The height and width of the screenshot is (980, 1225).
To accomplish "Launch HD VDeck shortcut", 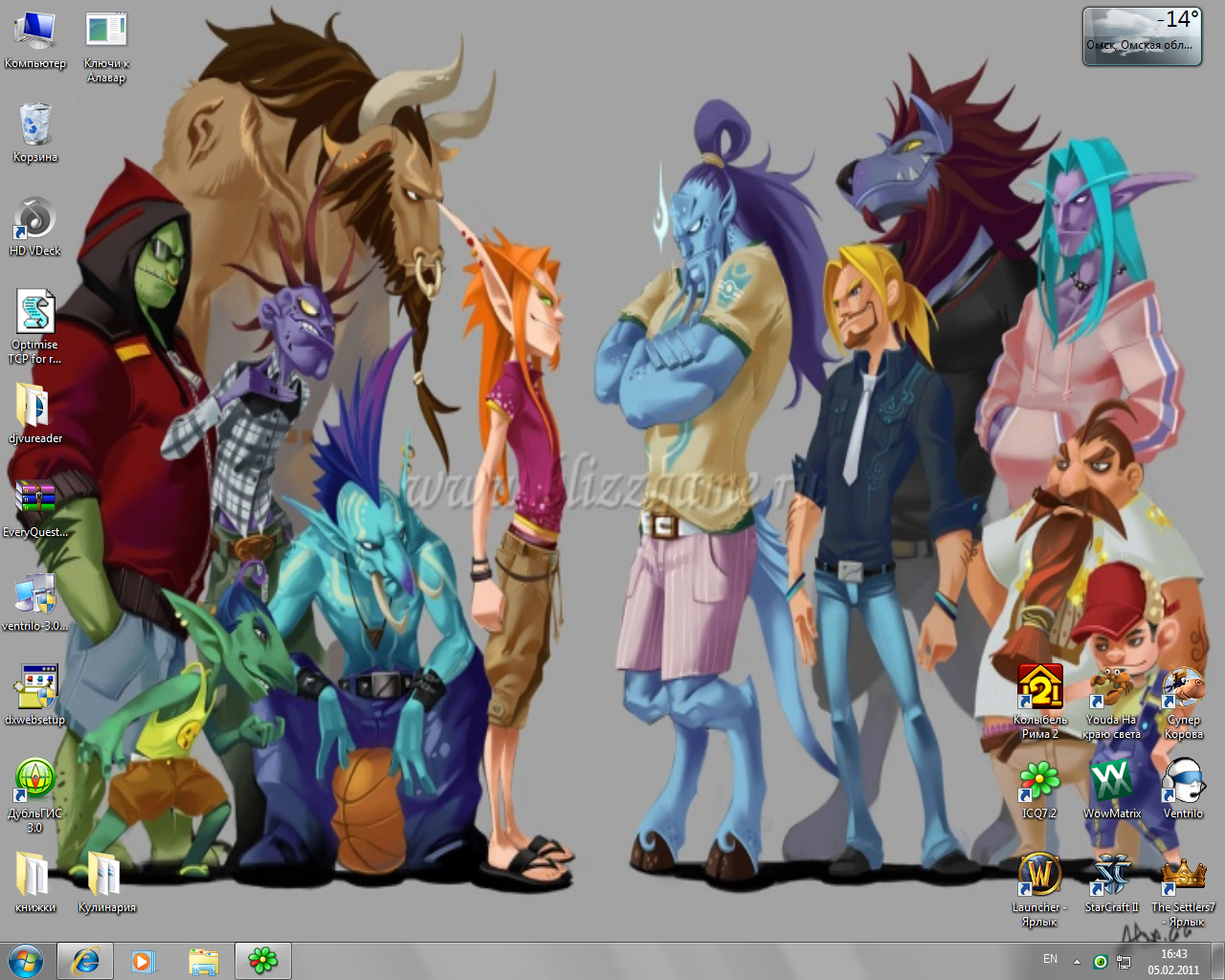I will [x=35, y=227].
